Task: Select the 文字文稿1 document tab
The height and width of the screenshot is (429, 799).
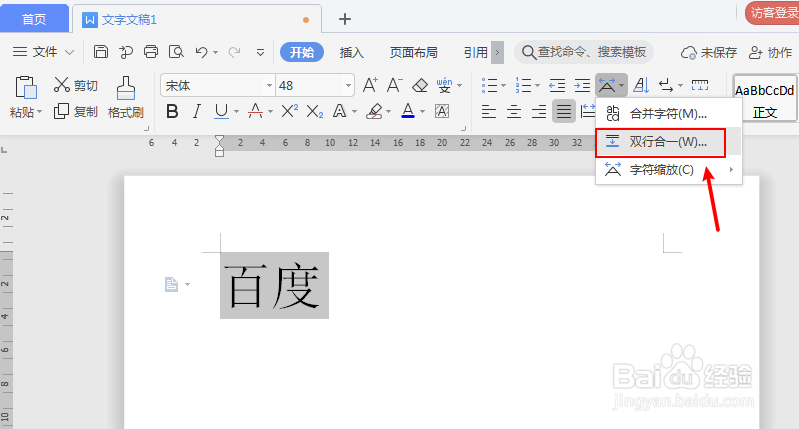Action: 197,19
